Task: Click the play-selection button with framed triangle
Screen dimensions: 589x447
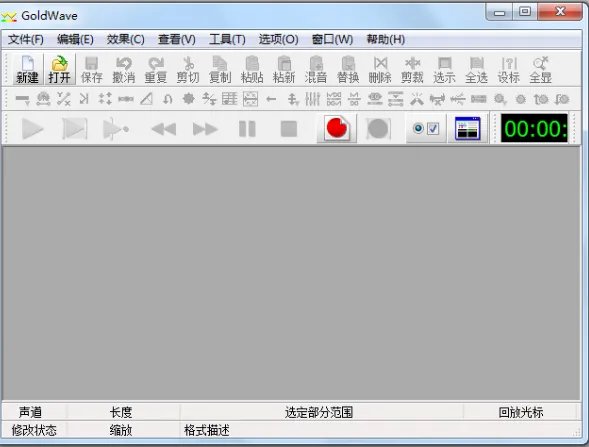Action: (x=74, y=129)
